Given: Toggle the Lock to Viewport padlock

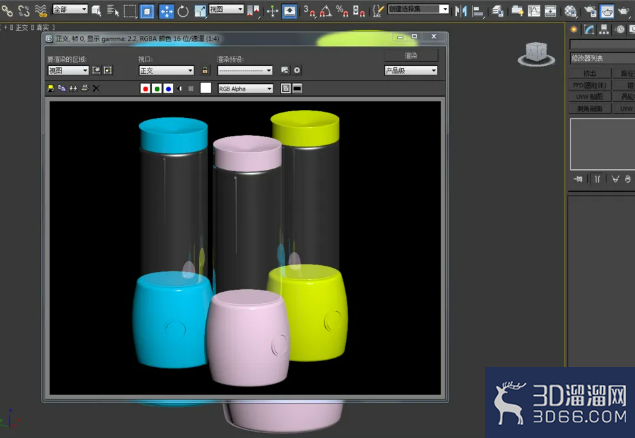Looking at the screenshot, I should pos(205,70).
